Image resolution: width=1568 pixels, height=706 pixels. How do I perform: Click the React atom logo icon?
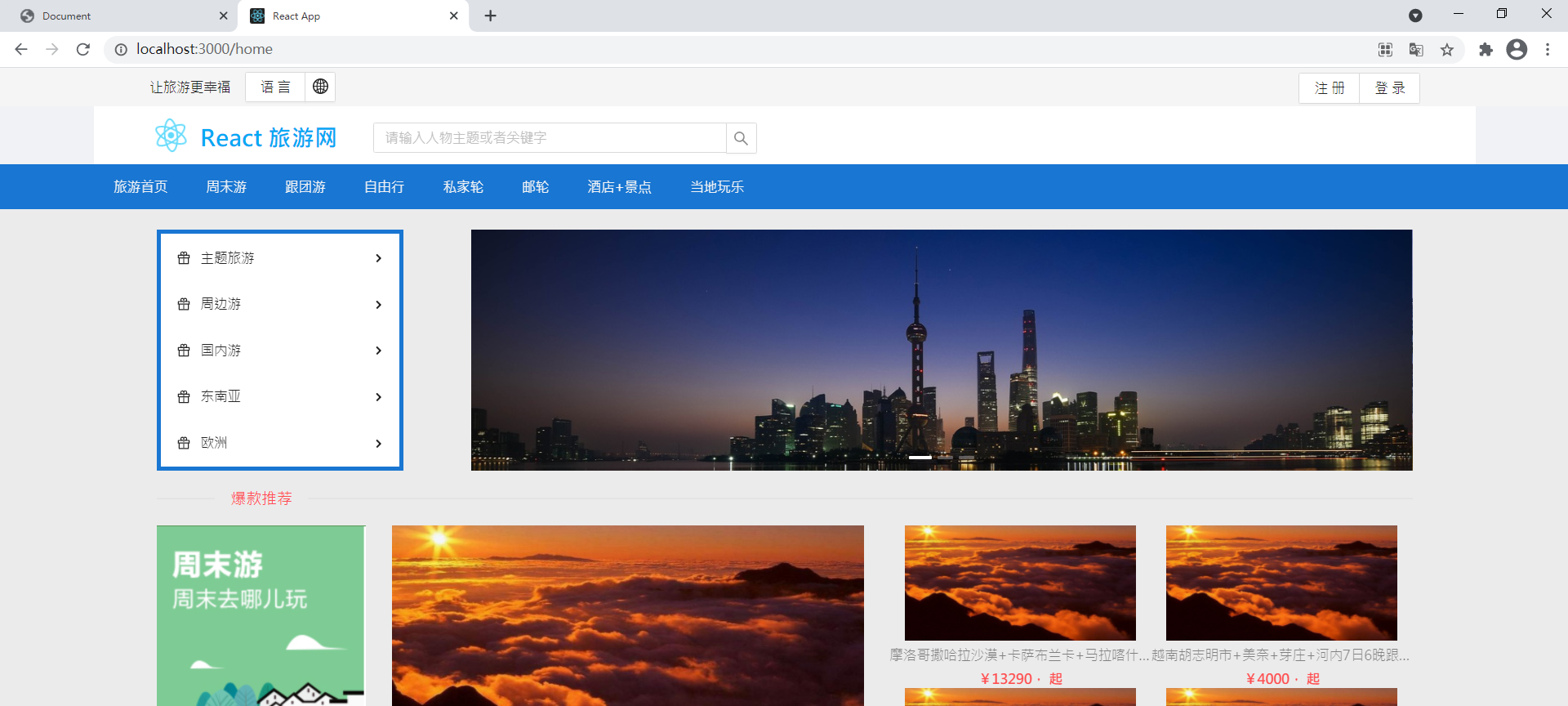[x=171, y=136]
